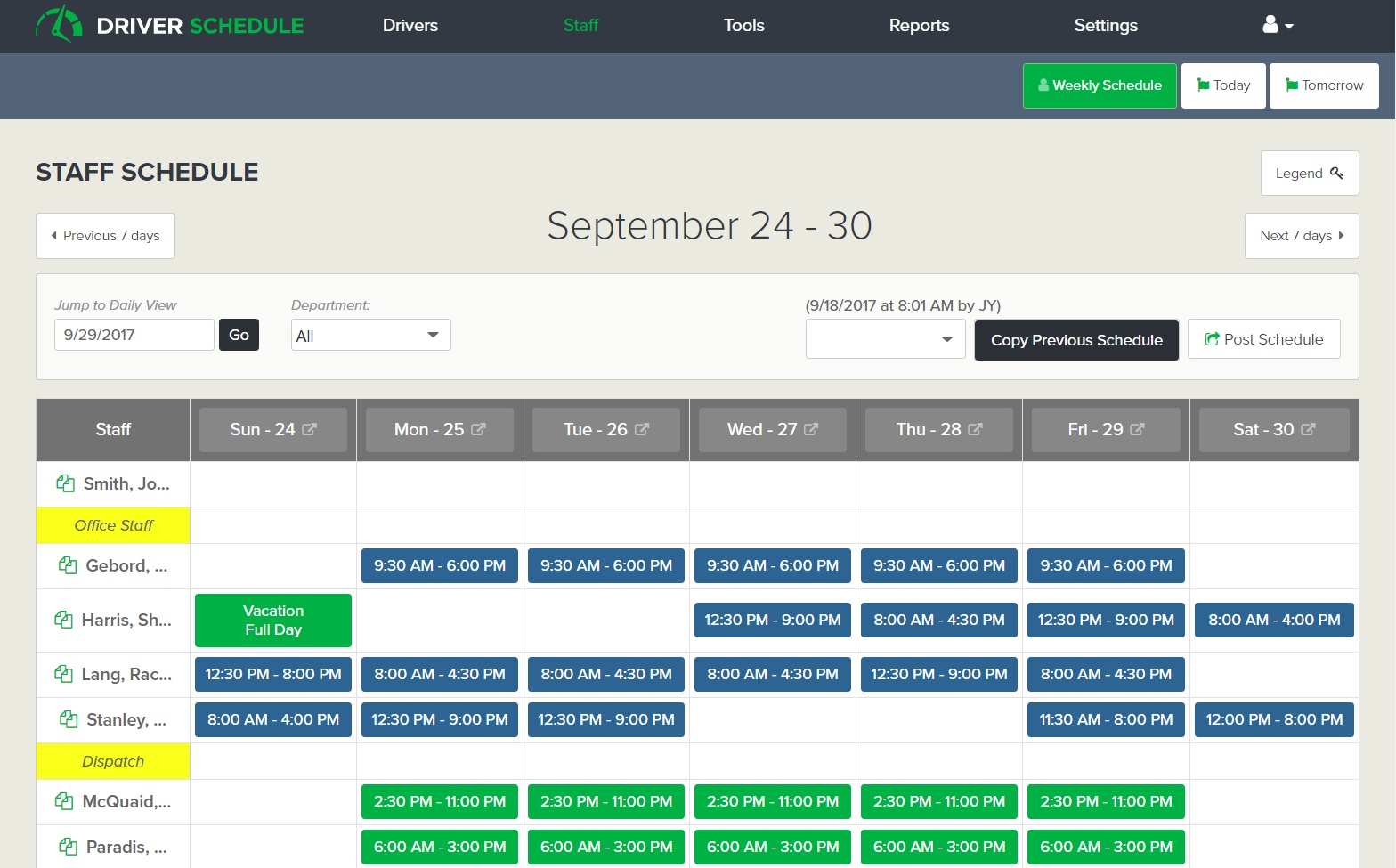This screenshot has height=868, width=1396.
Task: Select Lang Thursday 12:30 PM - 9:00 PM shift
Action: 939,674
